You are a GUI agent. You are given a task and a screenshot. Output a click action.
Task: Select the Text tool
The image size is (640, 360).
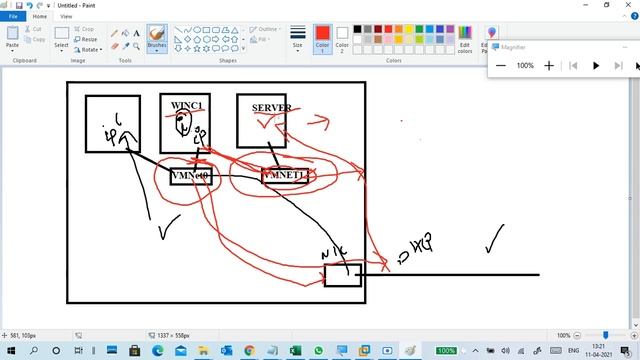pos(136,33)
